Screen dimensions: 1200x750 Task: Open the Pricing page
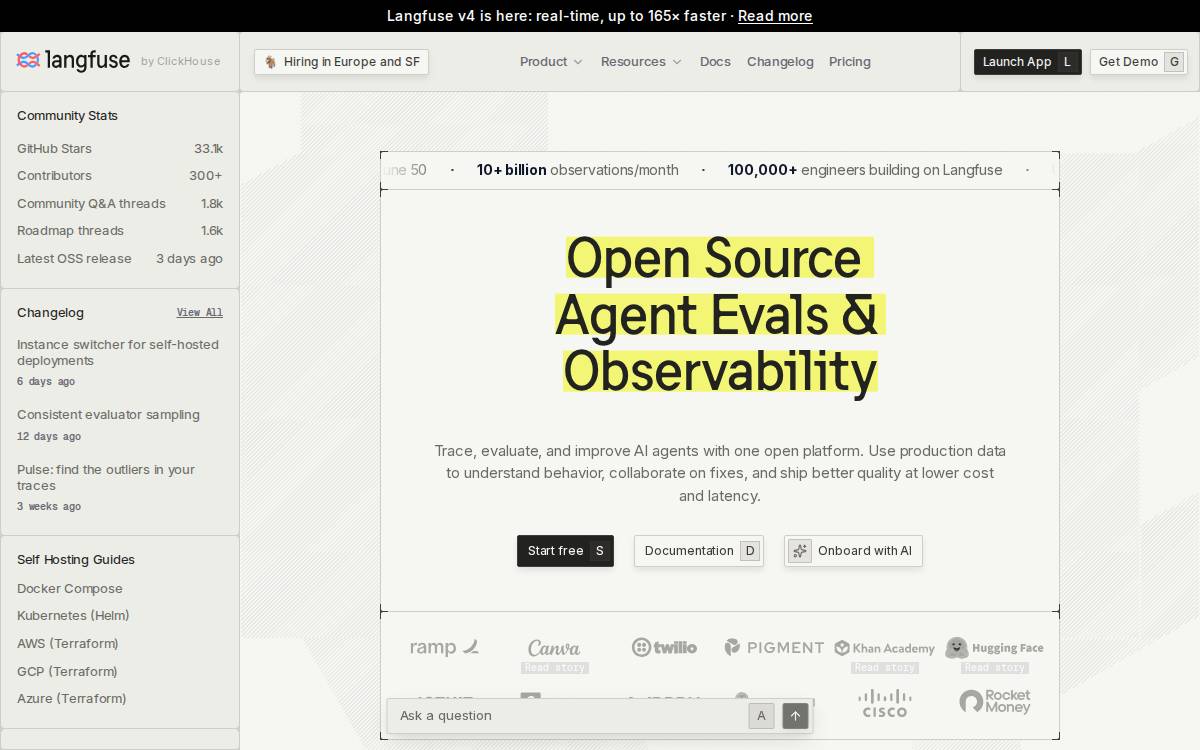click(x=850, y=62)
